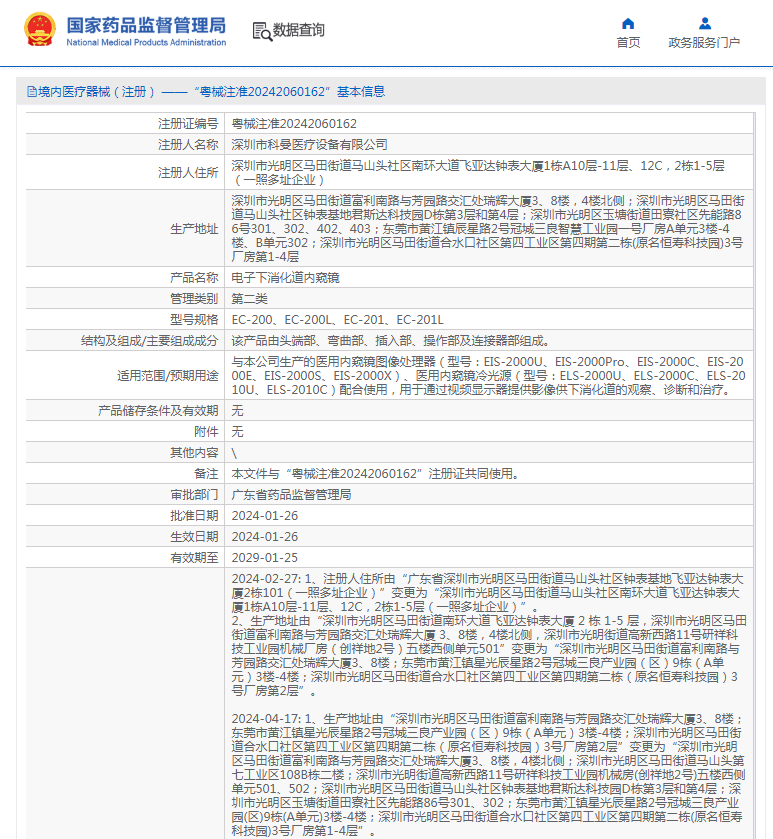
Task: Click the 型号规格 label
Action: pyautogui.click(x=194, y=319)
